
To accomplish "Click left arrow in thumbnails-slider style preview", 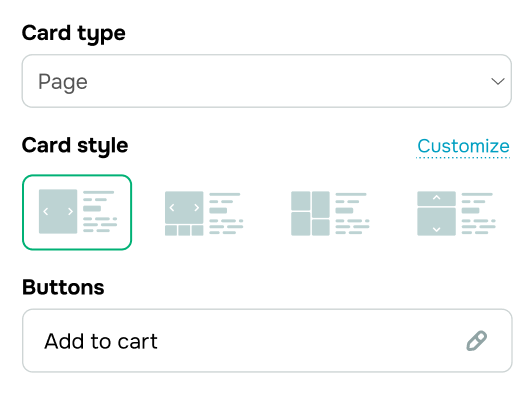I will 172,208.
